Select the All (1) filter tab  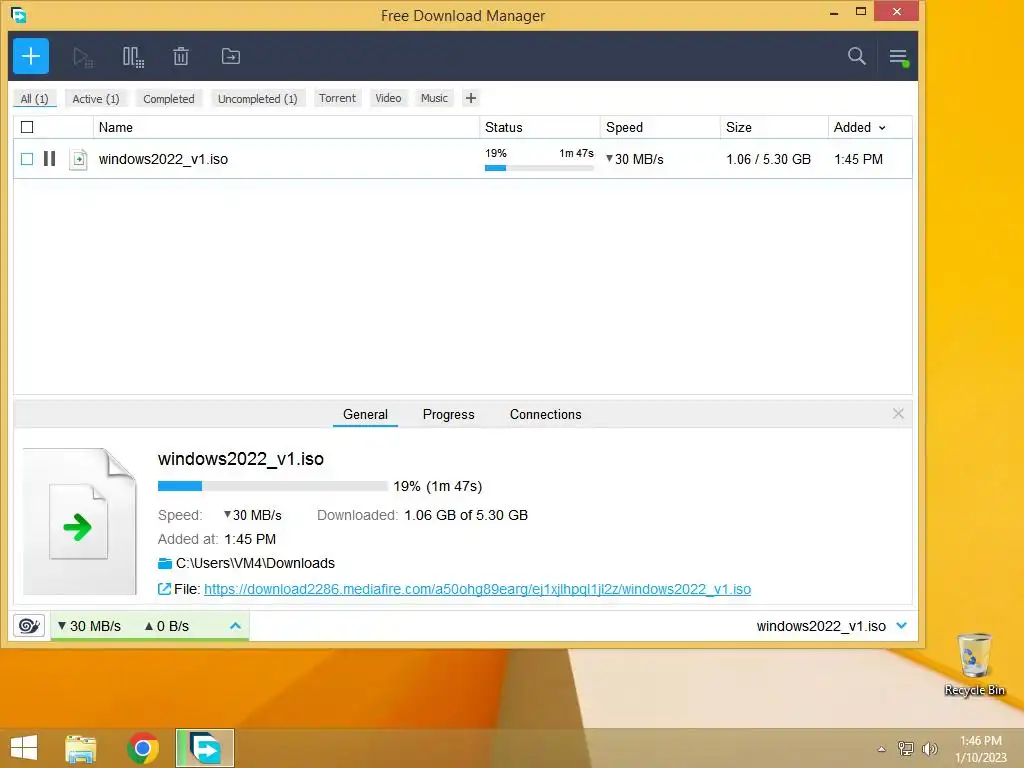35,99
